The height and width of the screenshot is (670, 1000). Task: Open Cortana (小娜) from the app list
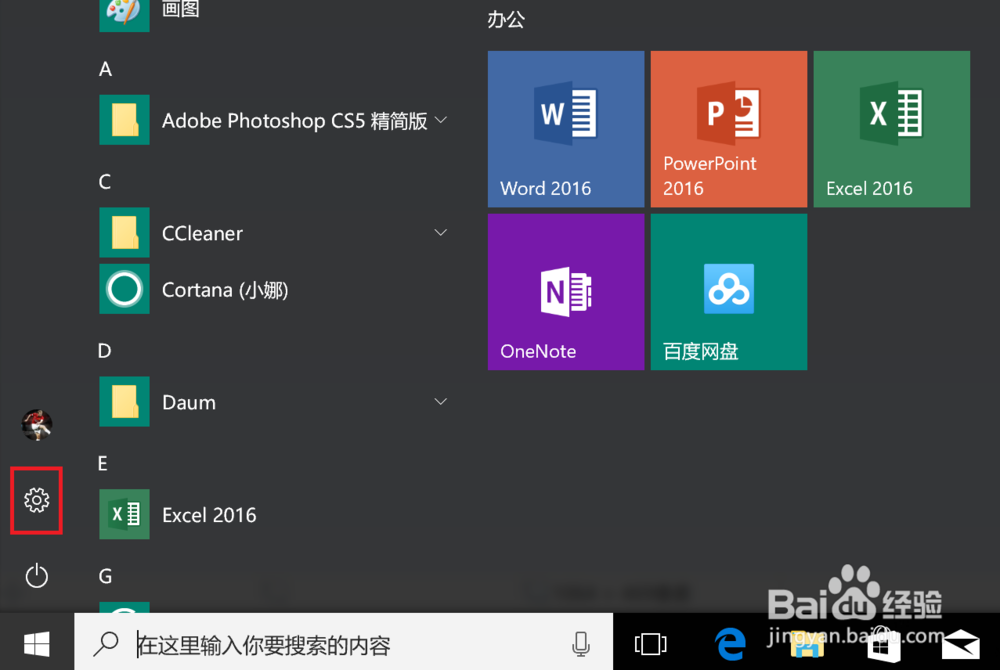tap(274, 289)
